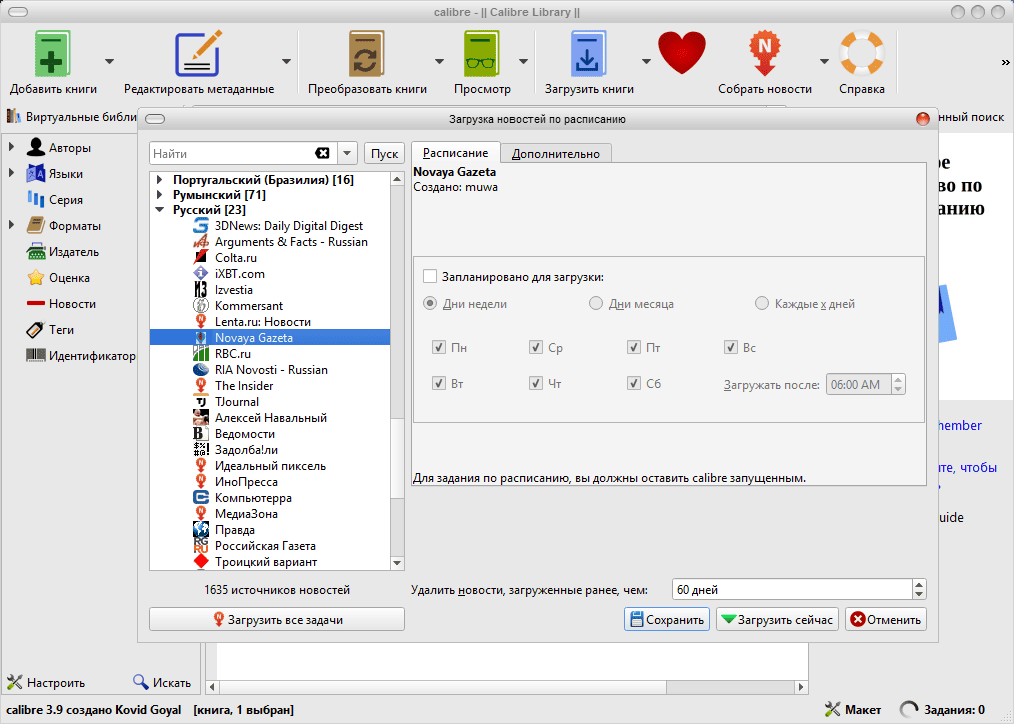Click the Add books (Добавить книги) icon

coord(52,55)
